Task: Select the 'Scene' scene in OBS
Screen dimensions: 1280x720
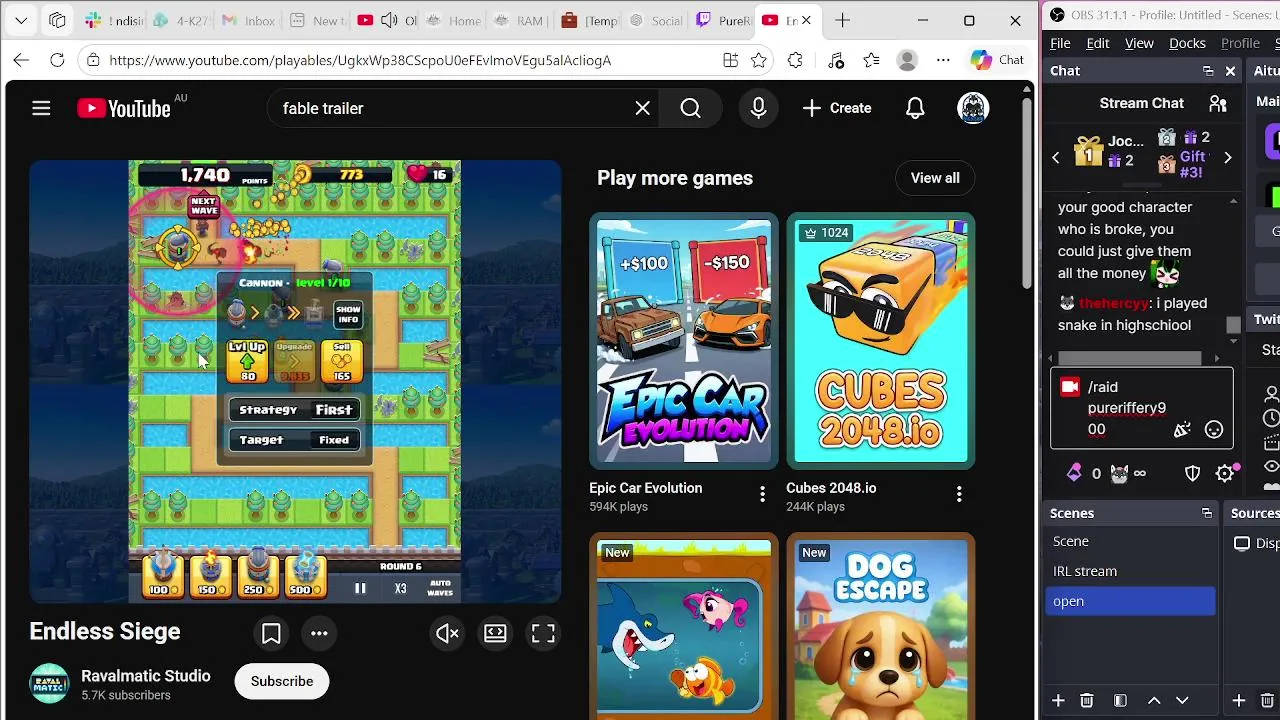Action: click(1131, 541)
